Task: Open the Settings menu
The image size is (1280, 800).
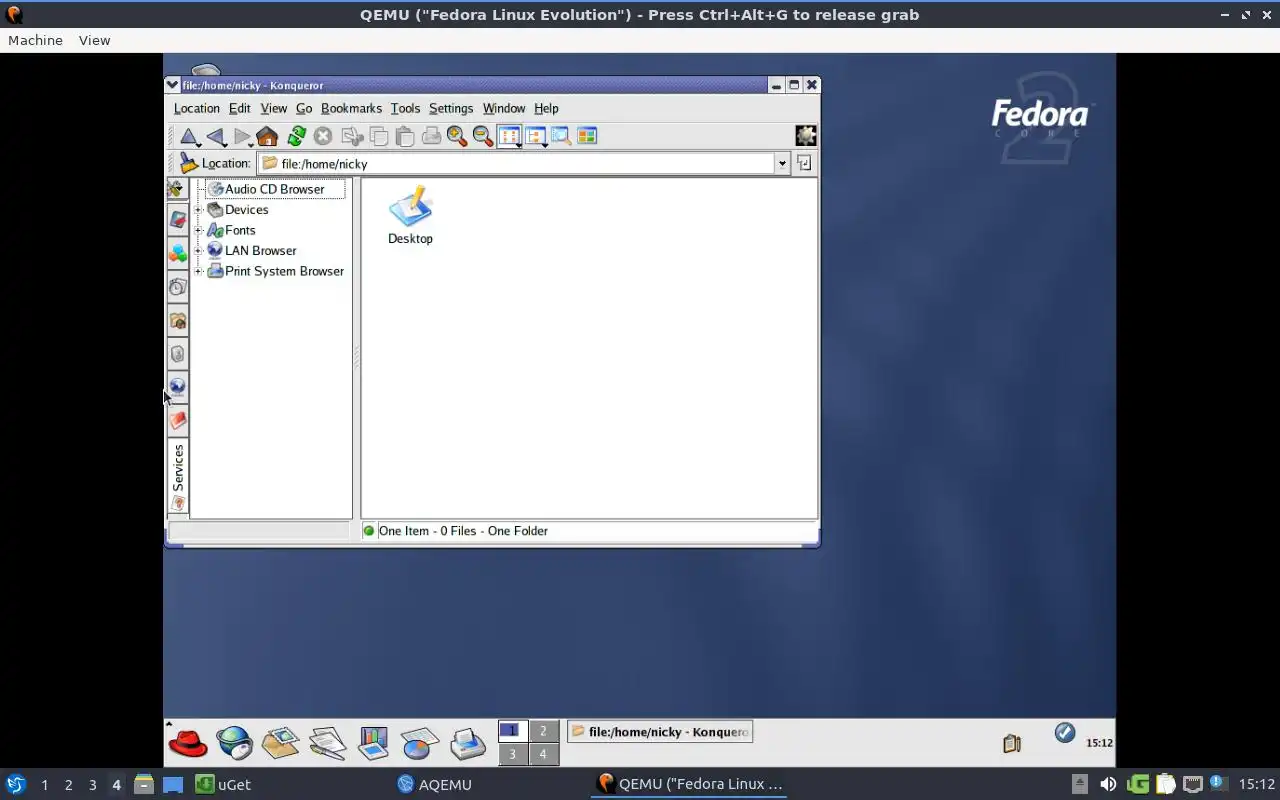Action: (451, 108)
